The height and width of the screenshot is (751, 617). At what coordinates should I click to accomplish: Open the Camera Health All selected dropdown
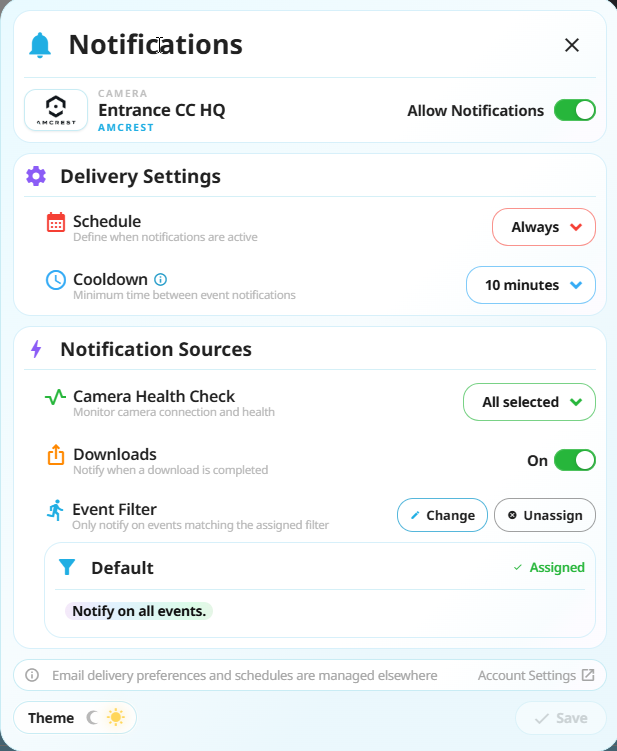pos(529,402)
